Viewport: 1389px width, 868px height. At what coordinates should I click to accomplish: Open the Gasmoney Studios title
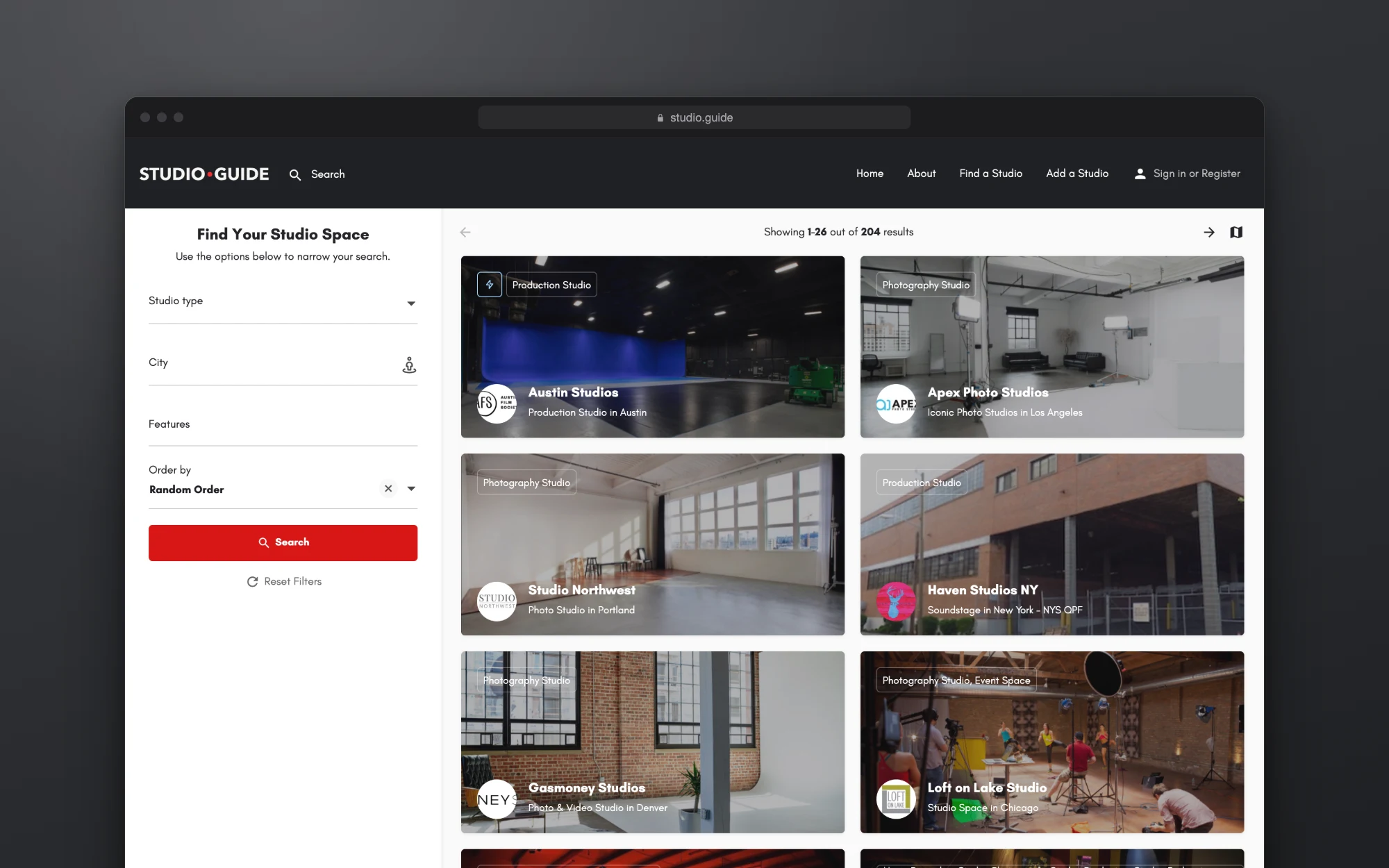(x=586, y=788)
